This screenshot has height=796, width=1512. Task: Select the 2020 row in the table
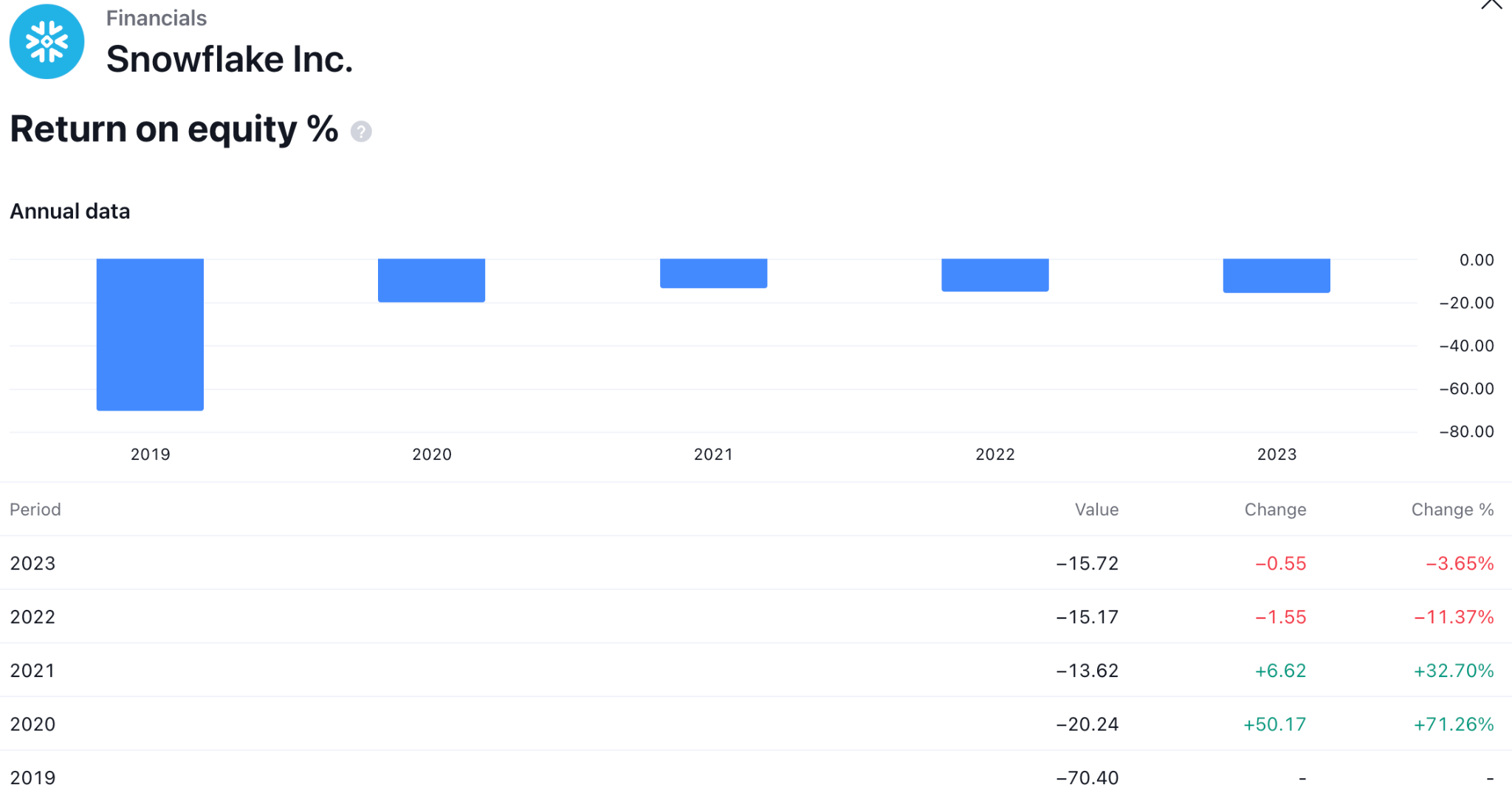[x=756, y=724]
